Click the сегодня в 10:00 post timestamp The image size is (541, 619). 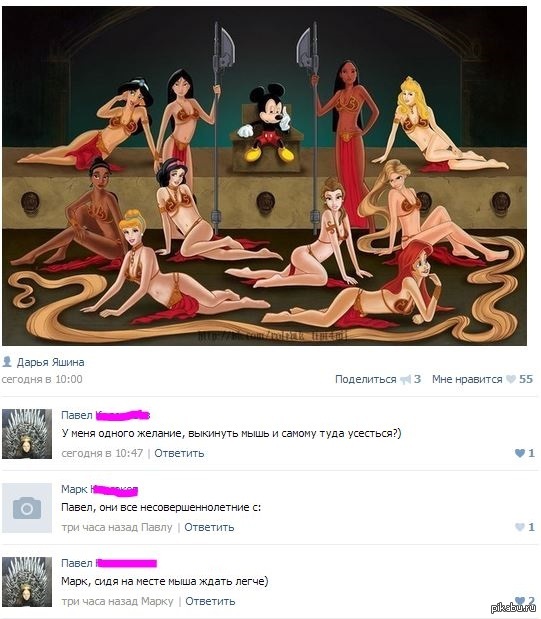[42, 379]
